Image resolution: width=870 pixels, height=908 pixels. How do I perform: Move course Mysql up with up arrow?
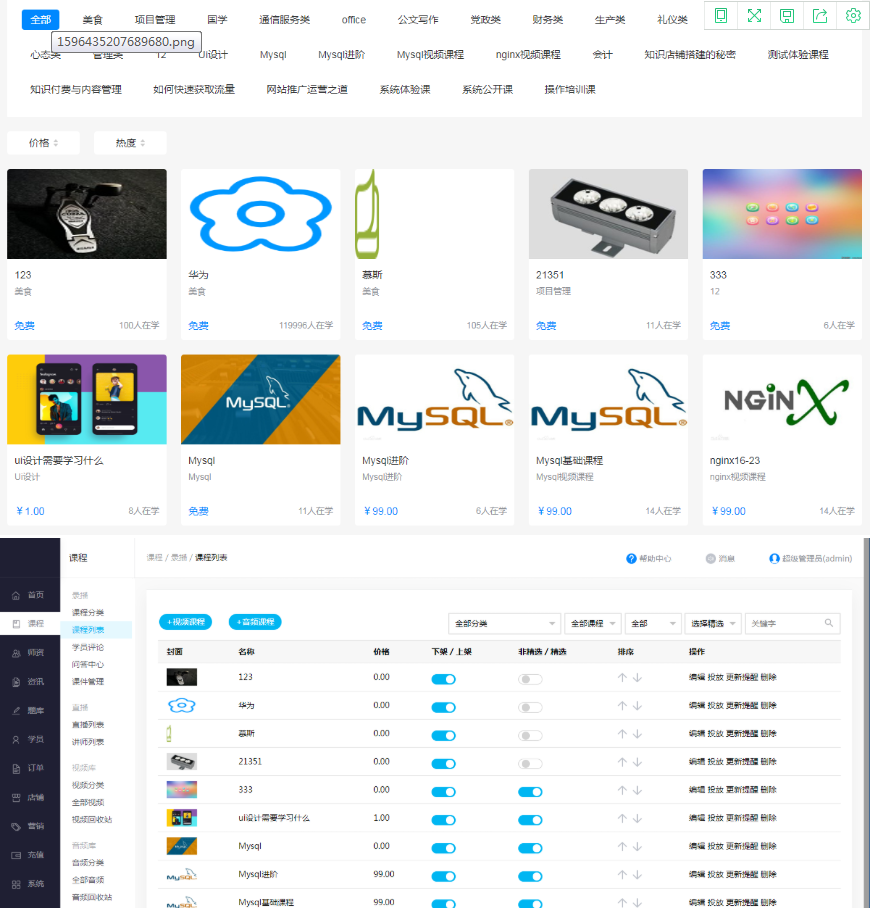click(622, 847)
